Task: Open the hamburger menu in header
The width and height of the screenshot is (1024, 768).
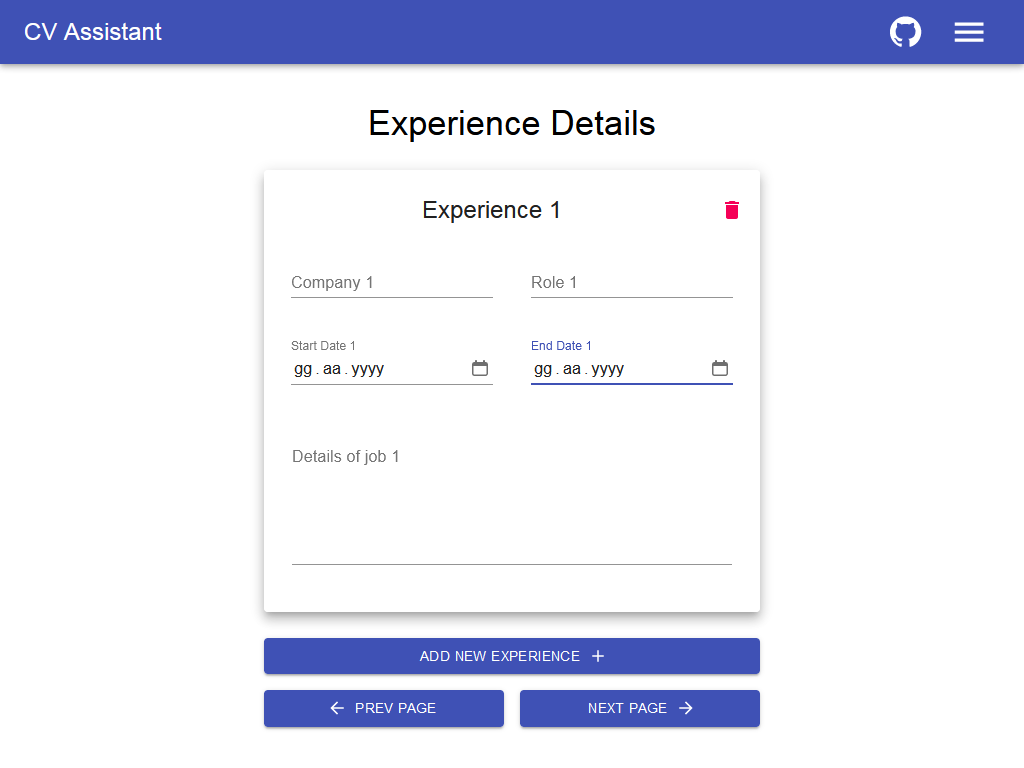Action: tap(968, 32)
